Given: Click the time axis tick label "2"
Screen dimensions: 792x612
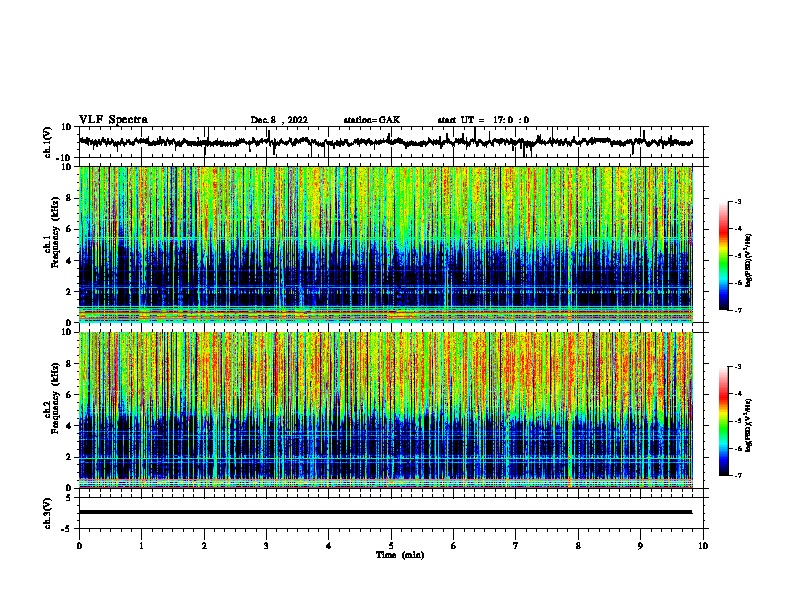Looking at the screenshot, I should point(204,546).
